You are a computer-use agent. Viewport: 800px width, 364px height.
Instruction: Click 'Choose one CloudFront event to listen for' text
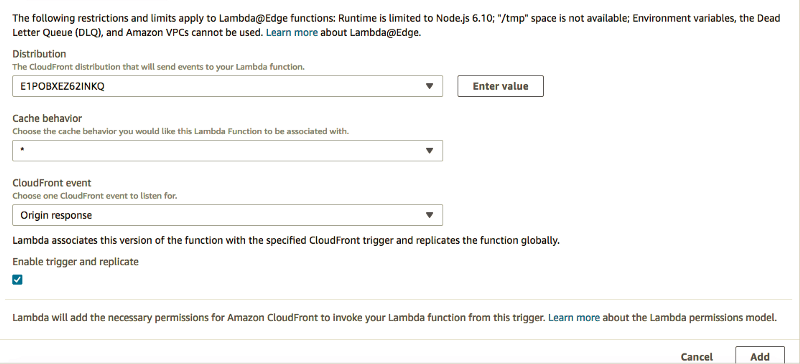95,196
